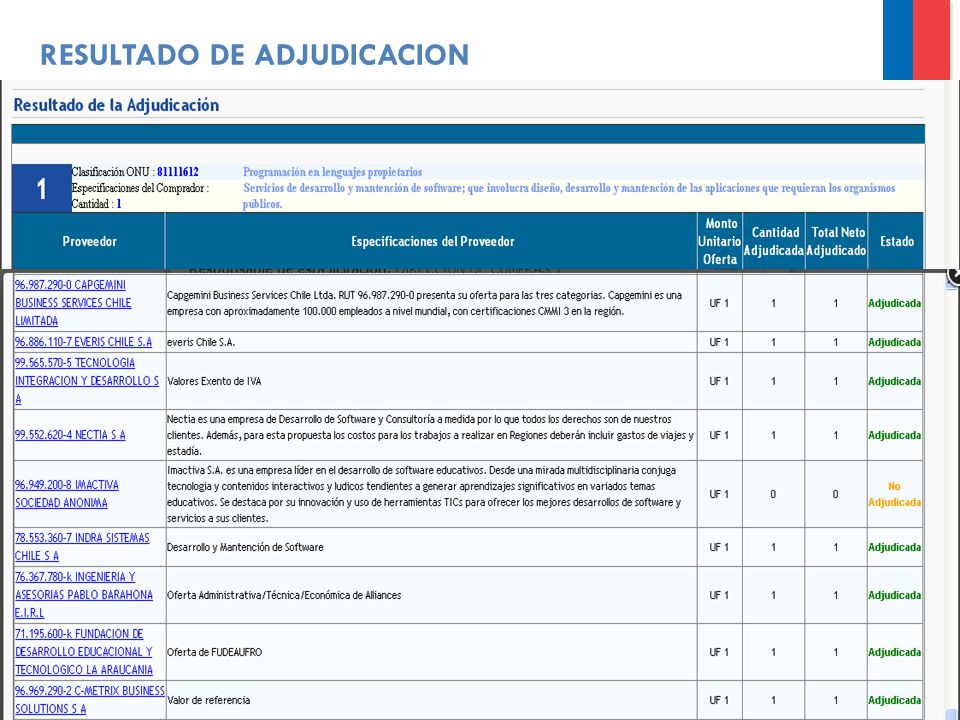Open the 99.565.570-5 Tecnologia Integracion y Desarrollo link
The image size is (960, 720).
tap(86, 381)
